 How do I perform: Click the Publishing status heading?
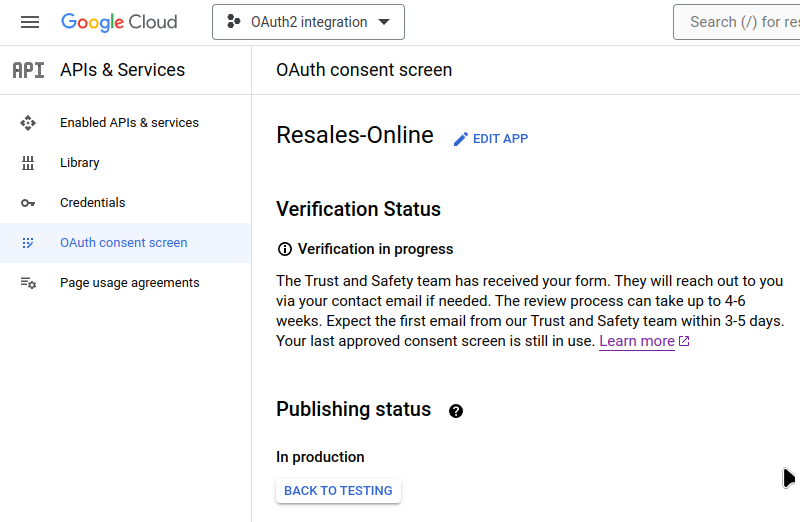pos(354,409)
